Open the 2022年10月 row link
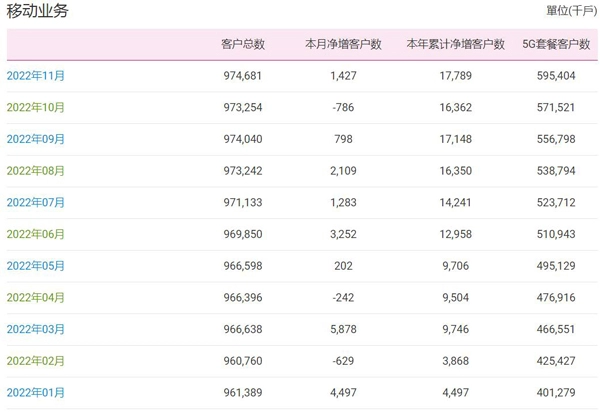This screenshot has height=412, width=600. (x=36, y=107)
